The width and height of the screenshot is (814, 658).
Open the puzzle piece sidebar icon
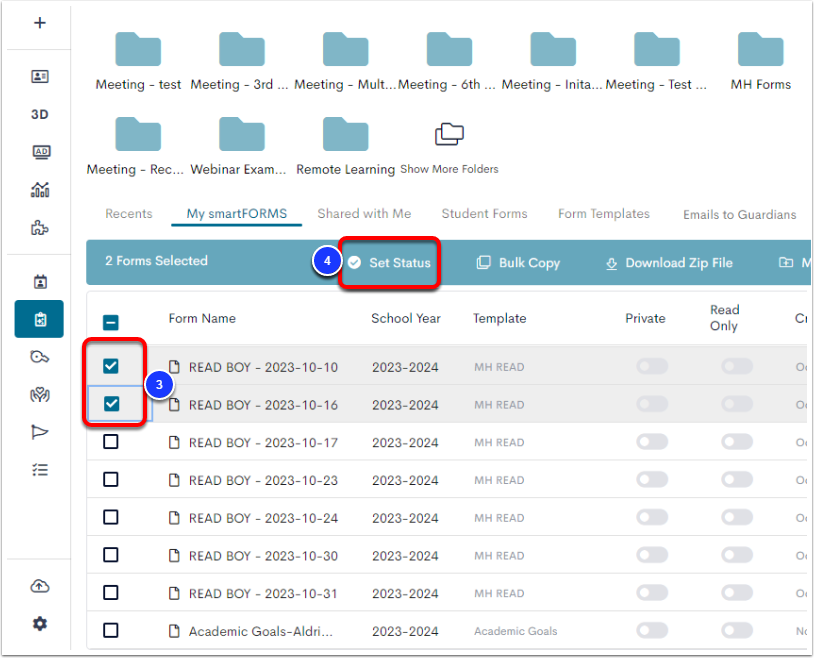(x=40, y=228)
